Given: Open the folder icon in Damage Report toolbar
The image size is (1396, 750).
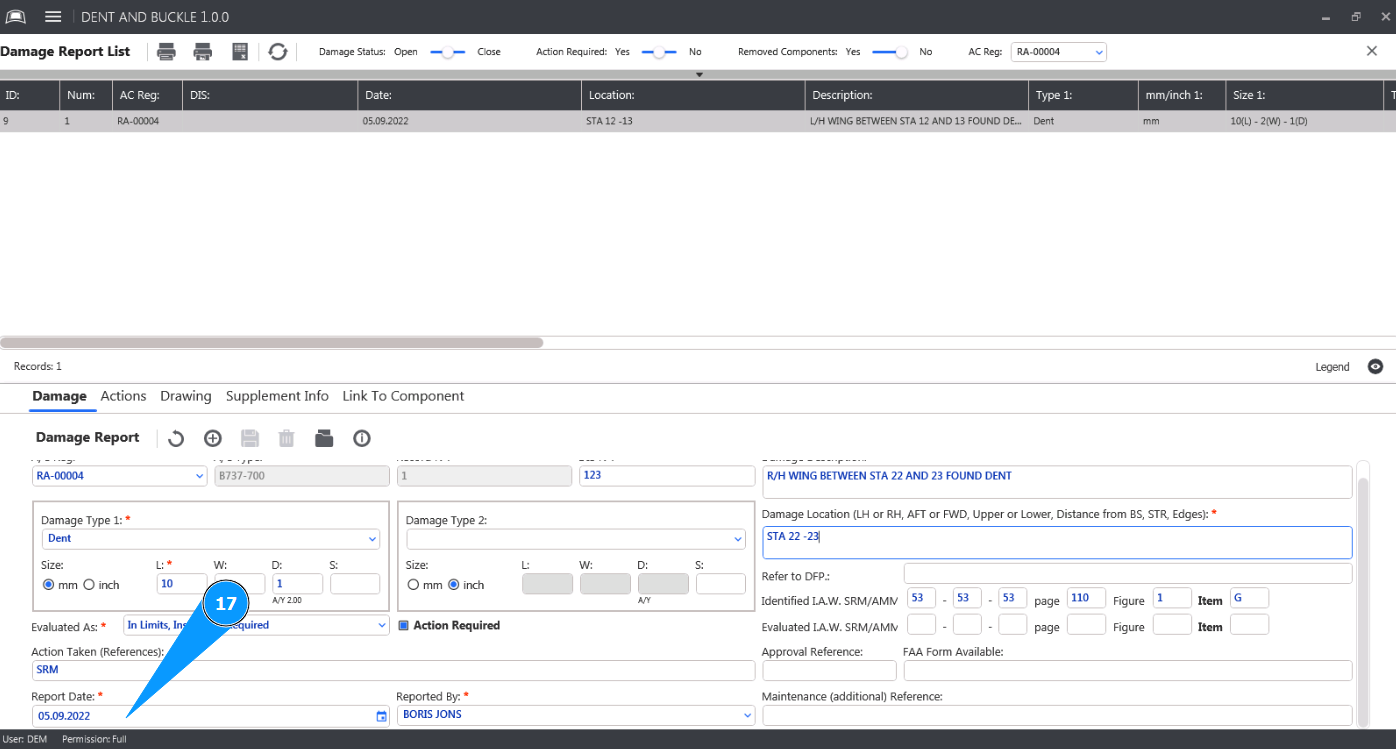Looking at the screenshot, I should [x=323, y=438].
